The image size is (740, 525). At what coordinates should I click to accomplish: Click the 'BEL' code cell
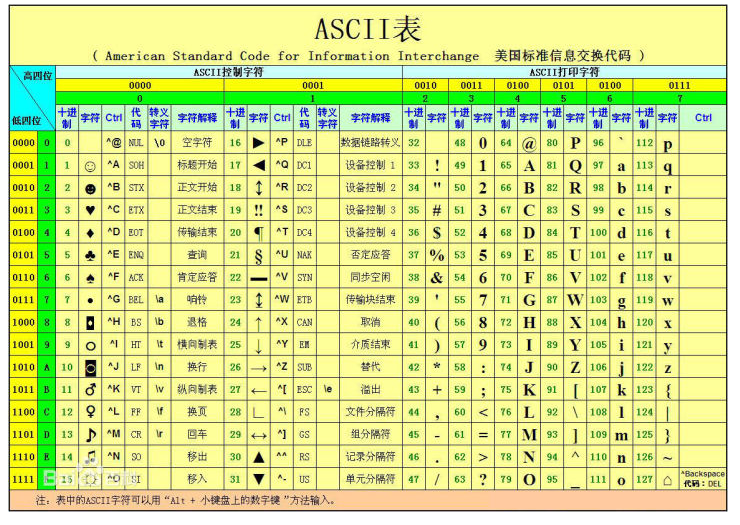pyautogui.click(x=136, y=300)
